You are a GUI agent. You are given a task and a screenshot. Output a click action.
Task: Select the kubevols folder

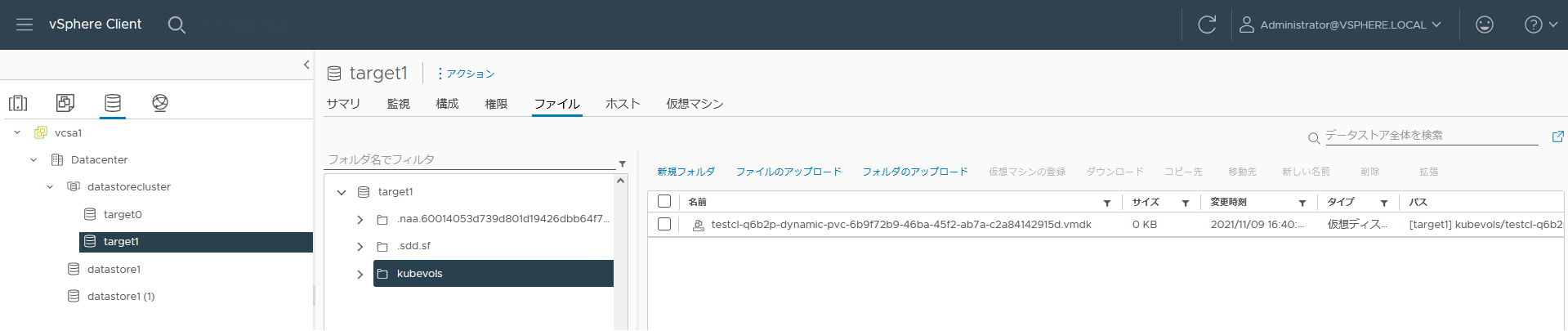tap(494, 274)
